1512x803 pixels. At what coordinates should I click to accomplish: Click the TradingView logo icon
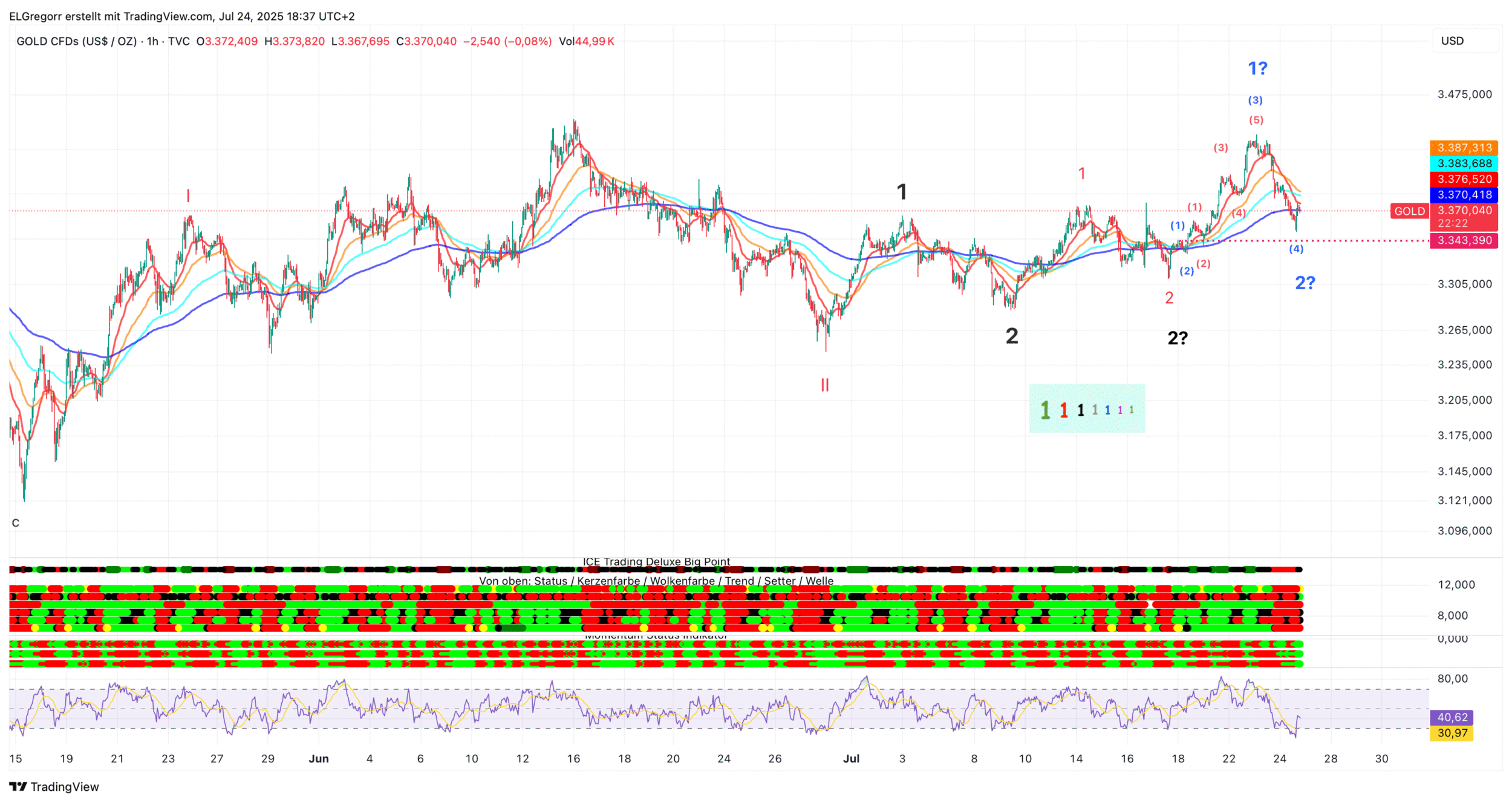point(18,787)
